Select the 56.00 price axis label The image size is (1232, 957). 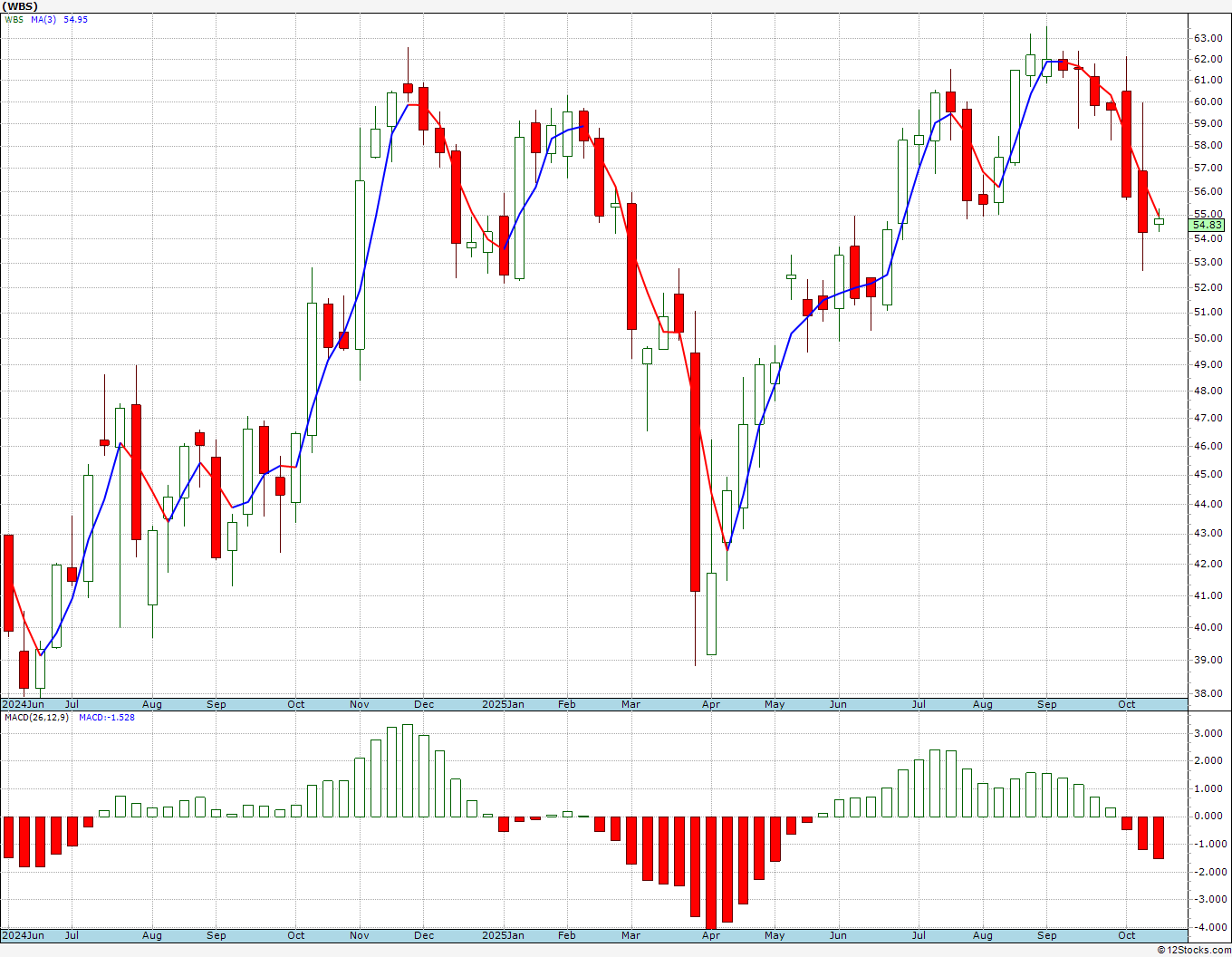coord(1208,191)
